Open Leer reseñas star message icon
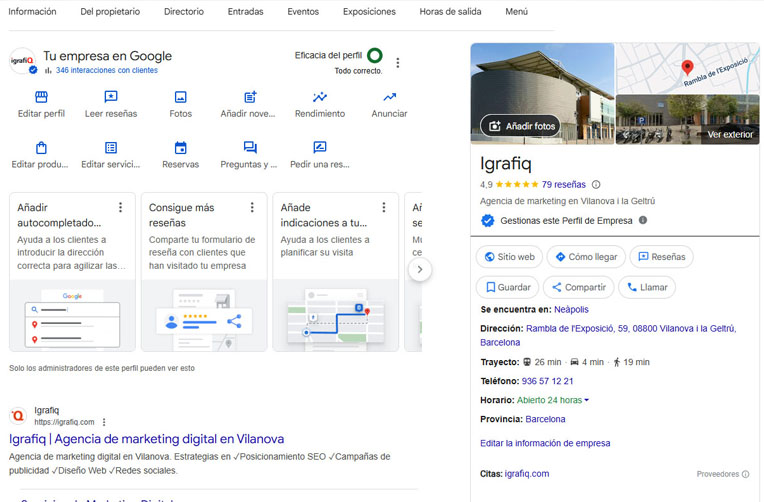764x502 pixels. coord(111,97)
